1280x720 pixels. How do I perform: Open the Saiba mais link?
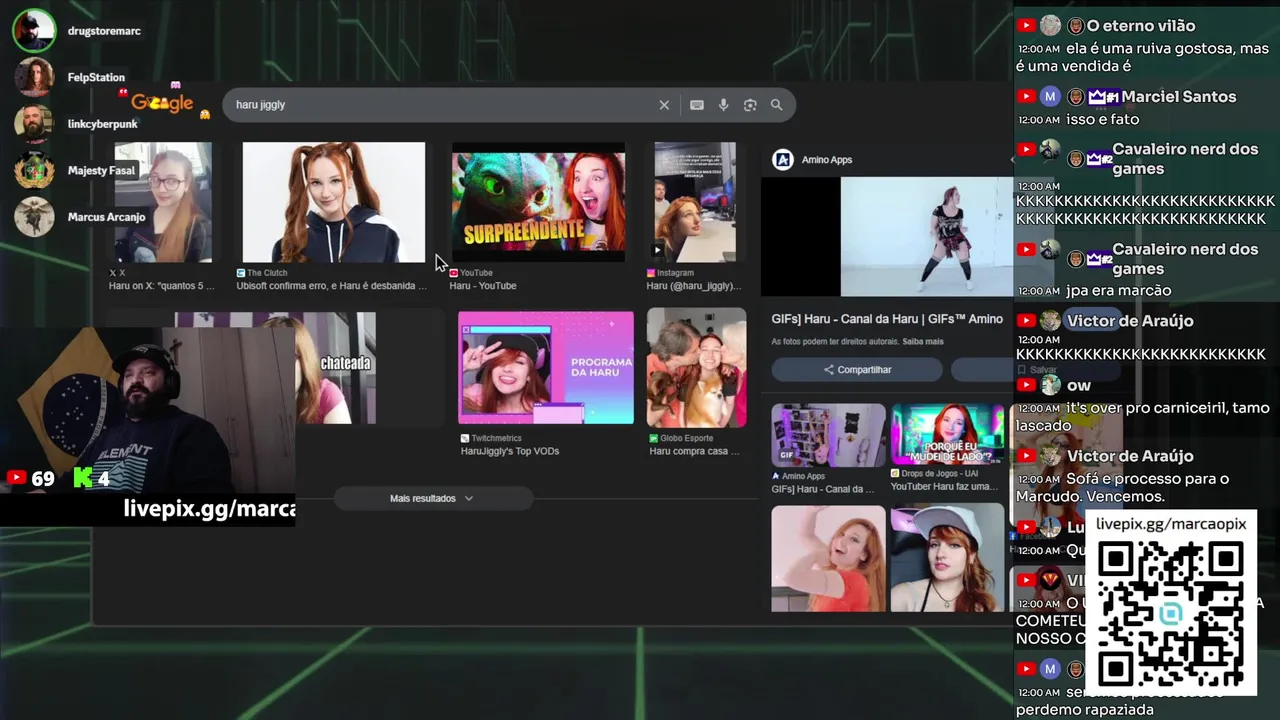pos(923,341)
